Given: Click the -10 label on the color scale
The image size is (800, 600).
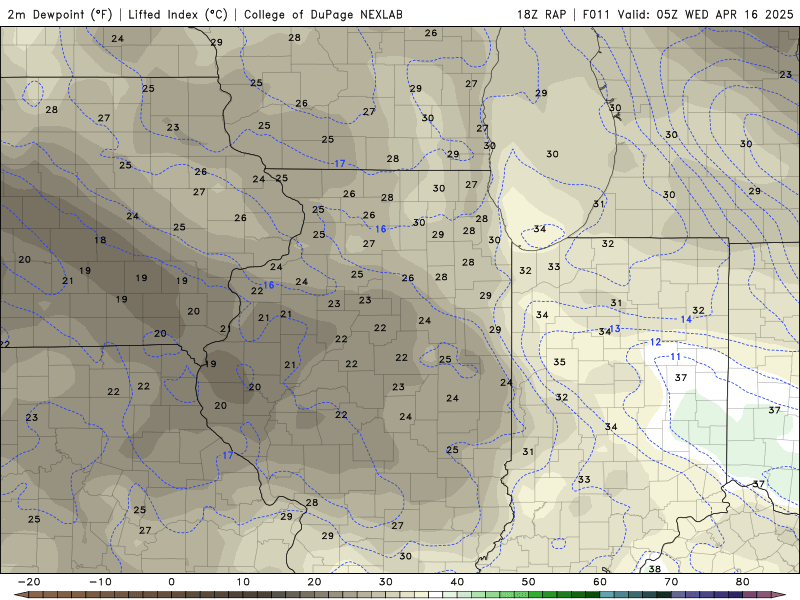Looking at the screenshot, I should click(x=100, y=582).
